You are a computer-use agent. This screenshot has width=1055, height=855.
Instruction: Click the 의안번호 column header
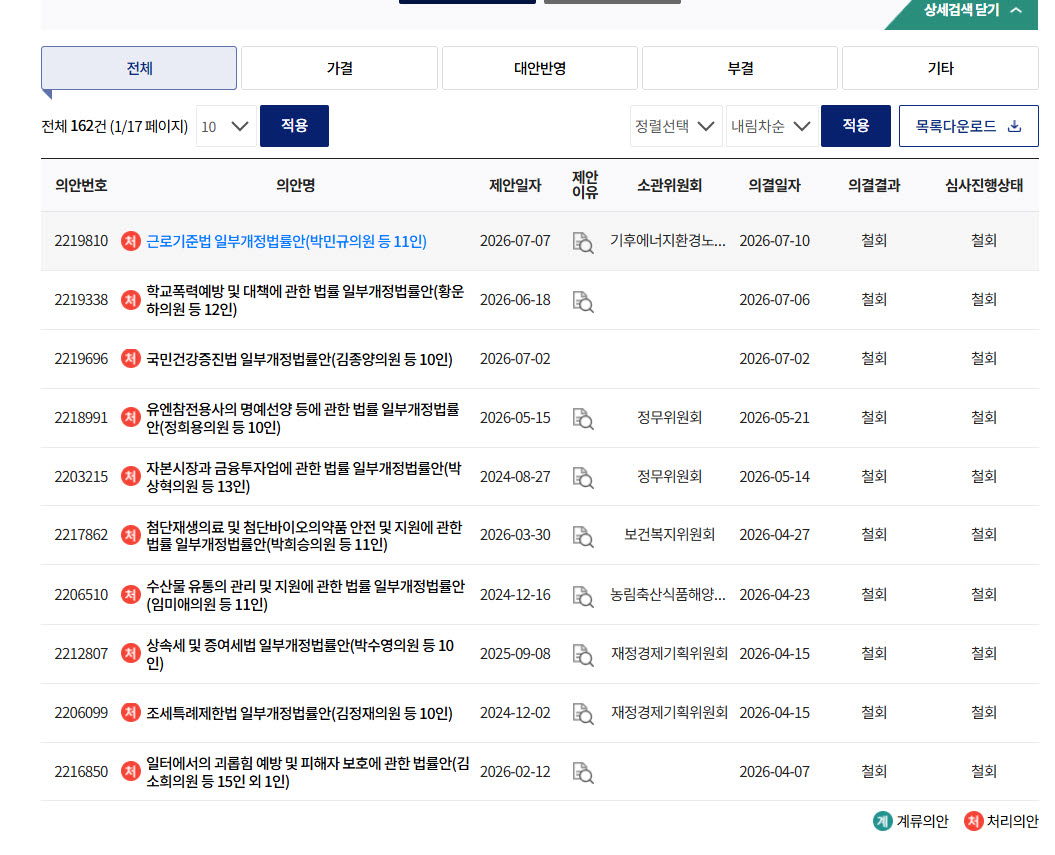81,185
